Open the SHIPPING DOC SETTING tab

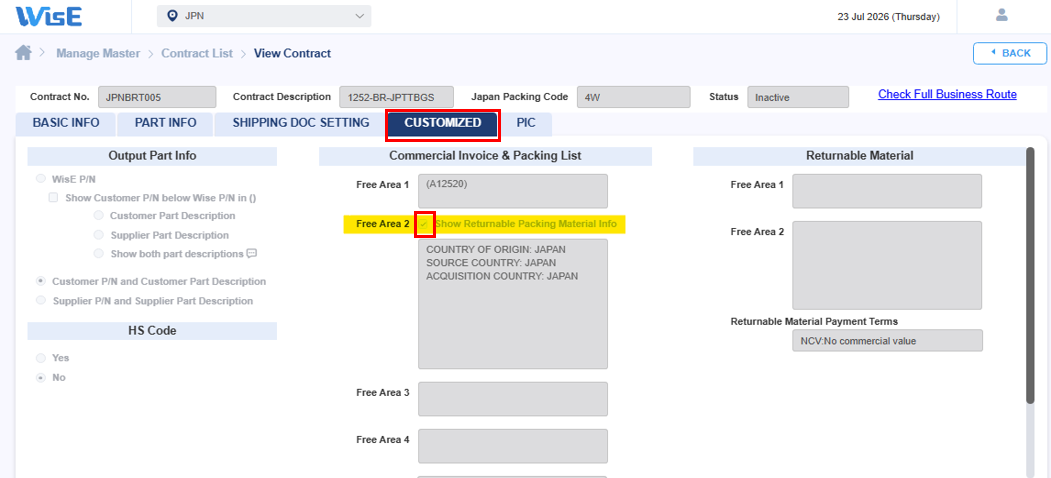click(301, 123)
